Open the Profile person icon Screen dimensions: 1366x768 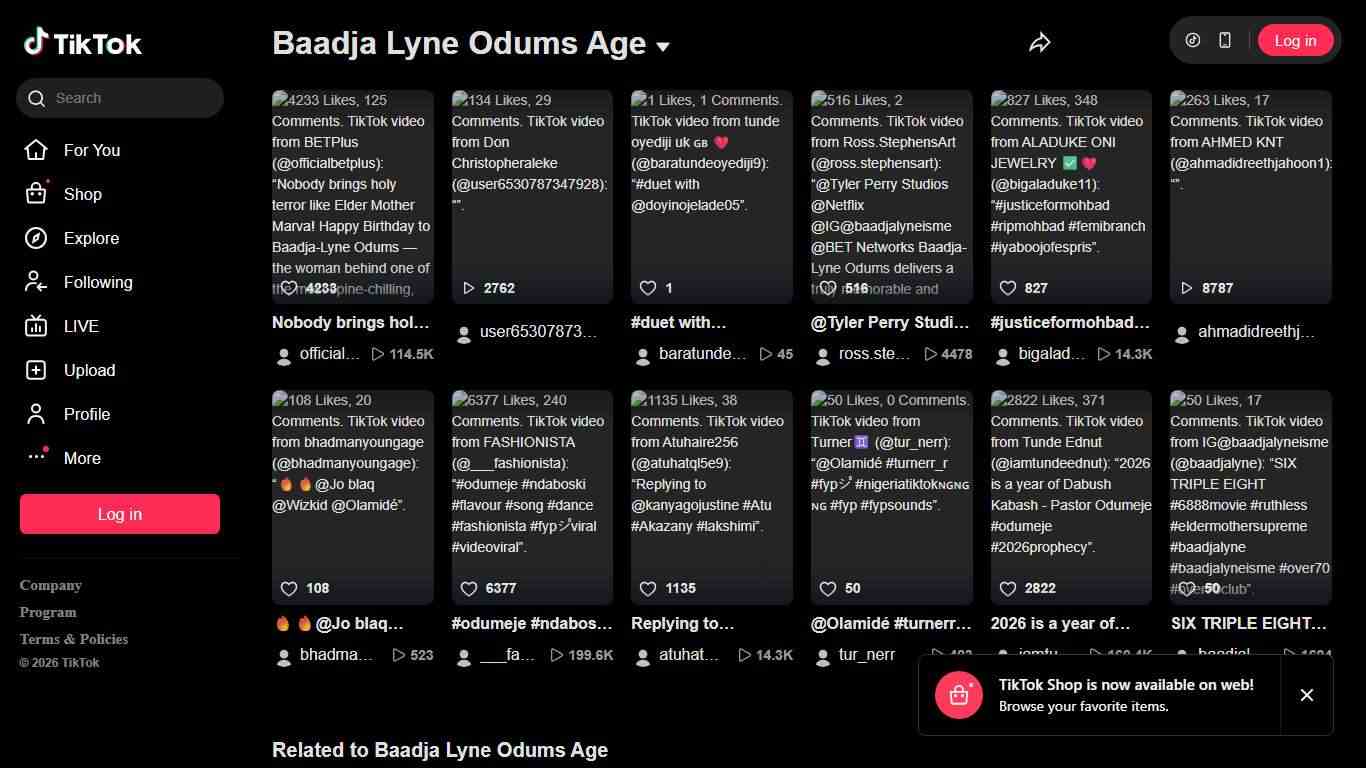(x=36, y=414)
